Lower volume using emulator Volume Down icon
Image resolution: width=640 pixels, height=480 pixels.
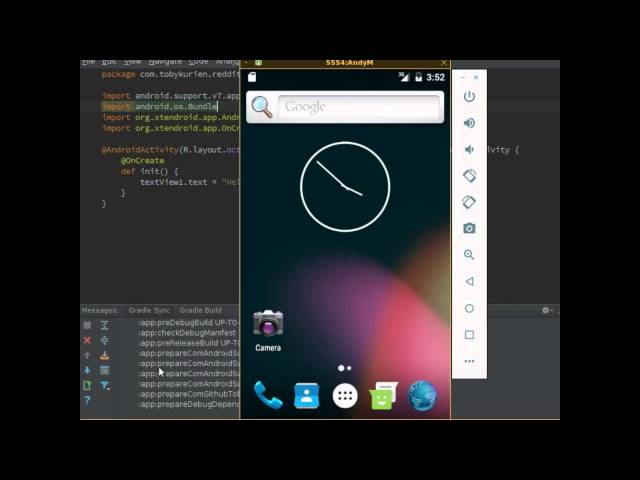[469, 149]
